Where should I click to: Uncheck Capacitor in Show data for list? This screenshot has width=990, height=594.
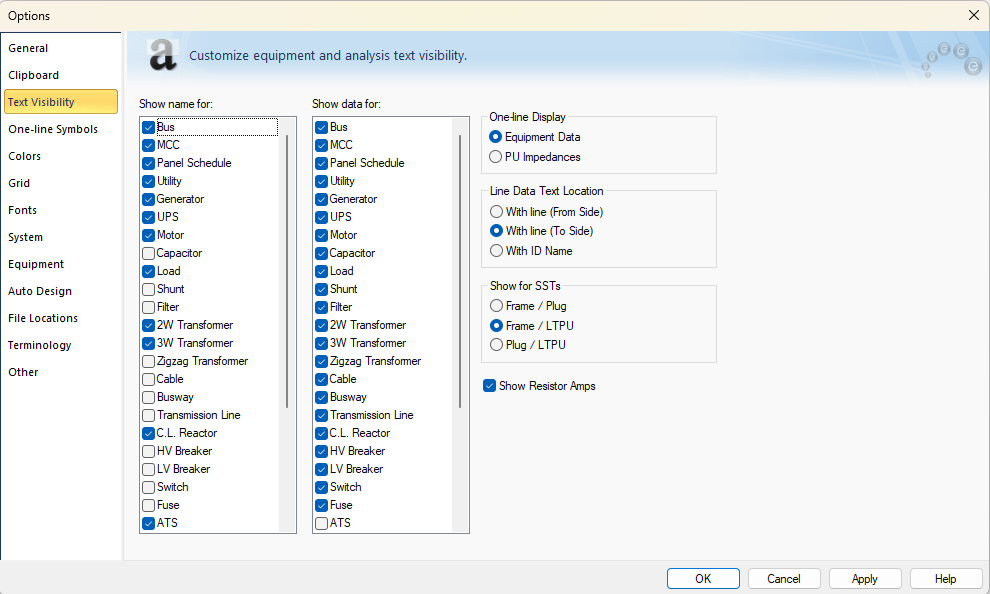click(321, 253)
